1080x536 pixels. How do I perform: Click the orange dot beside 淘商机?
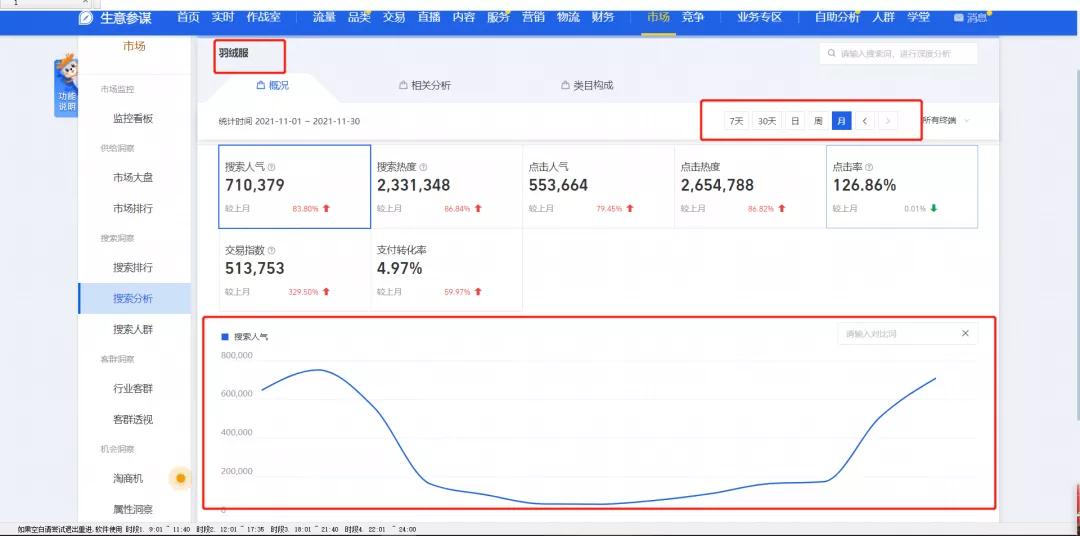click(180, 478)
